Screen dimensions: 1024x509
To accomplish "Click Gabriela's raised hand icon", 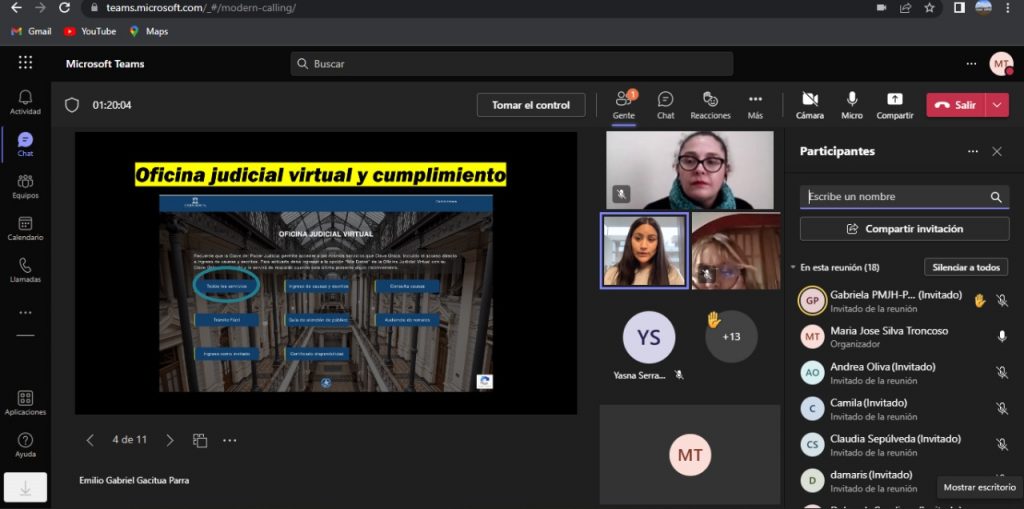I will coord(980,301).
